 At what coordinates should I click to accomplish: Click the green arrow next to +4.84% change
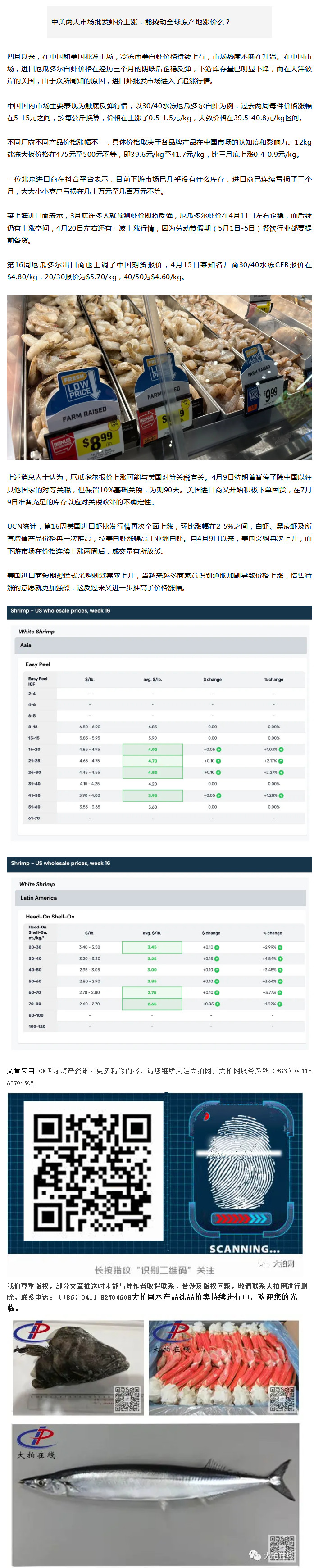pyautogui.click(x=280, y=959)
